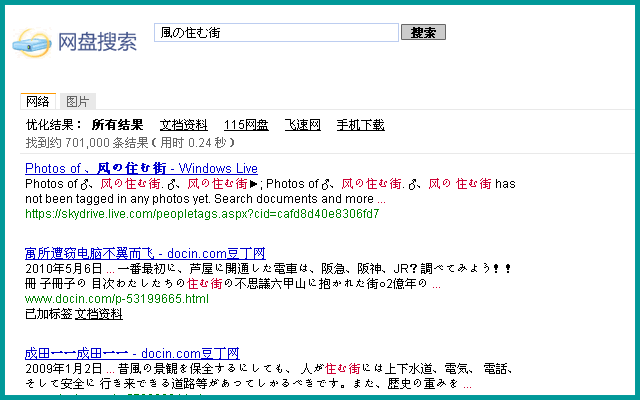Open the 成田 docin.com豆丁网 result
Viewport: 640px width, 400px height.
pos(132,353)
